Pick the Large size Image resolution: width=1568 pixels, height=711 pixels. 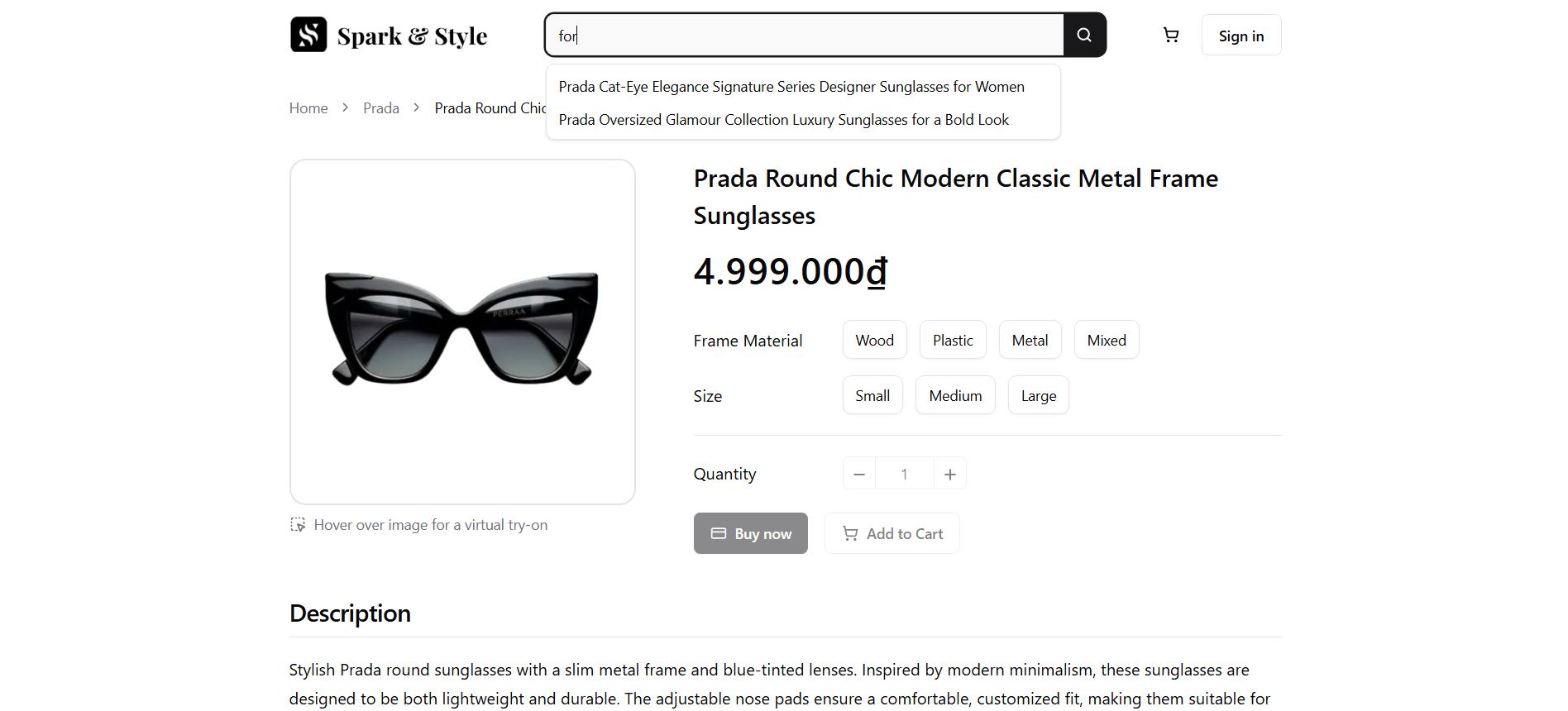pos(1038,395)
